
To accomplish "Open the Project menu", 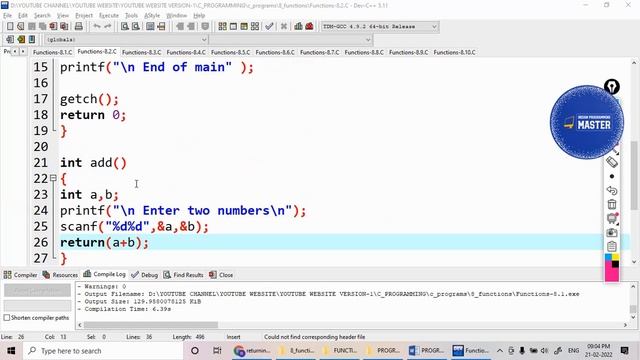I will 84,16.
